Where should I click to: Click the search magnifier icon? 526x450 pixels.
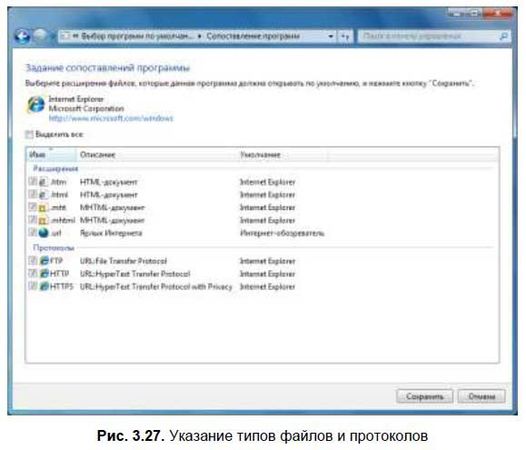503,36
